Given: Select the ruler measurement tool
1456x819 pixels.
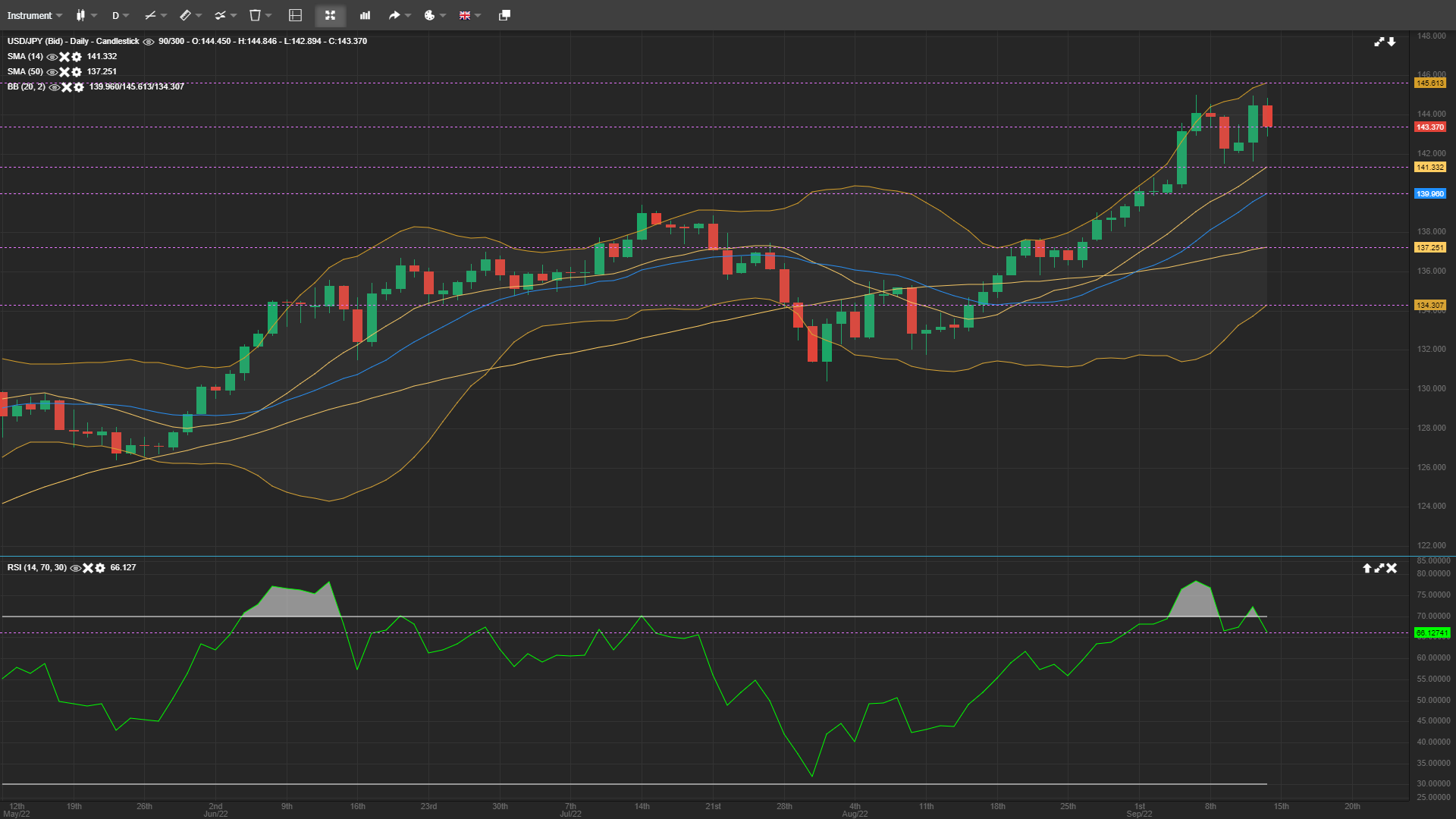Looking at the screenshot, I should tap(185, 15).
